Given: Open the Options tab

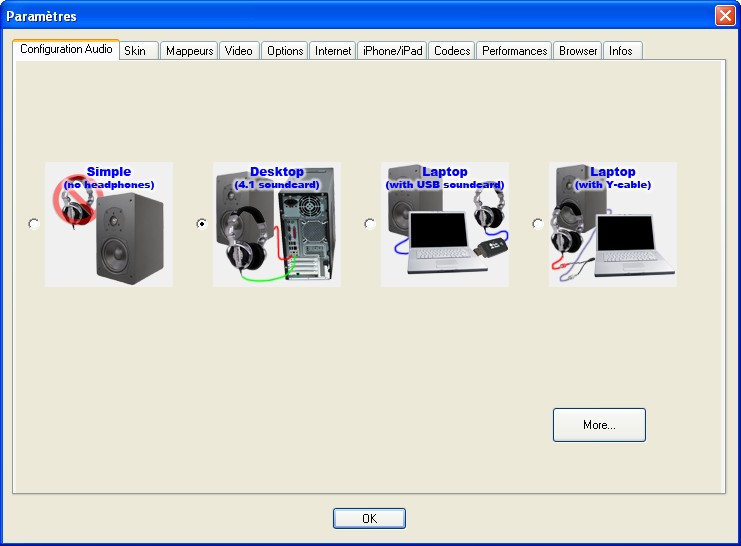Looking at the screenshot, I should click(x=285, y=51).
